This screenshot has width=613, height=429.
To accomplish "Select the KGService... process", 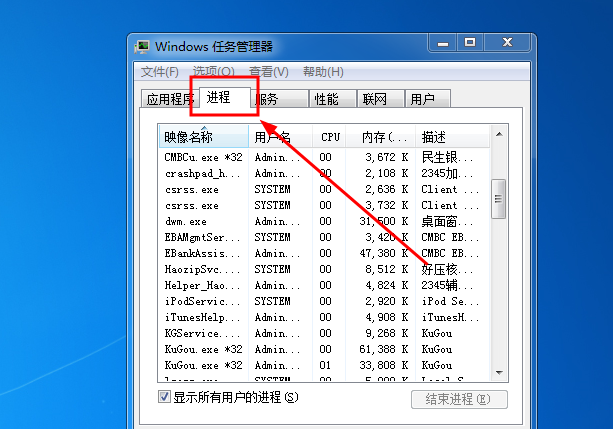I will pos(324,334).
